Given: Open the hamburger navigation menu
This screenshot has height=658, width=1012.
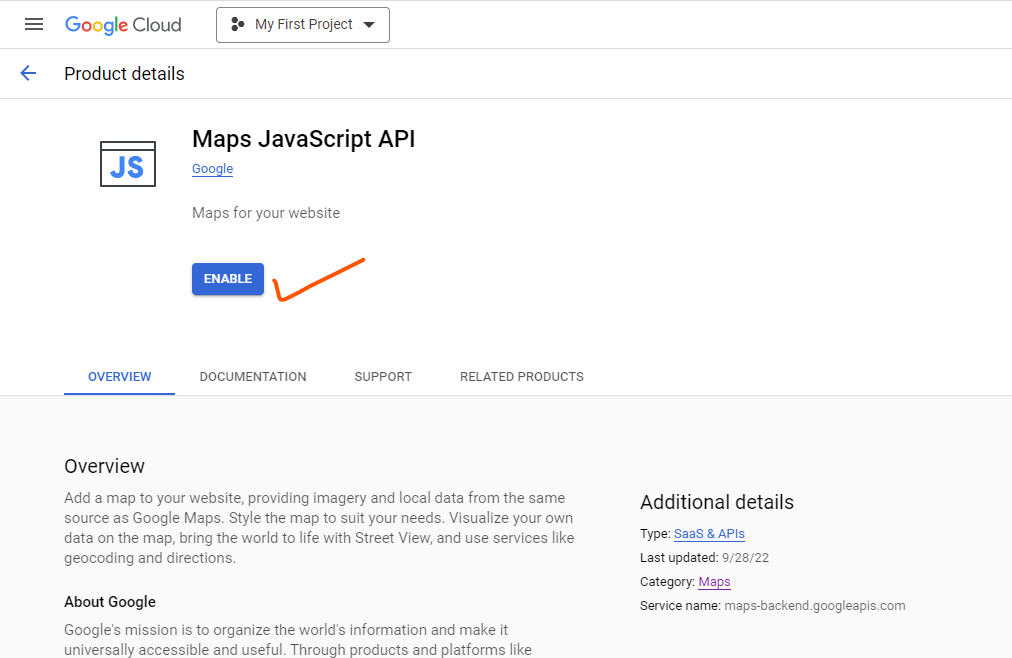Looking at the screenshot, I should click(34, 25).
